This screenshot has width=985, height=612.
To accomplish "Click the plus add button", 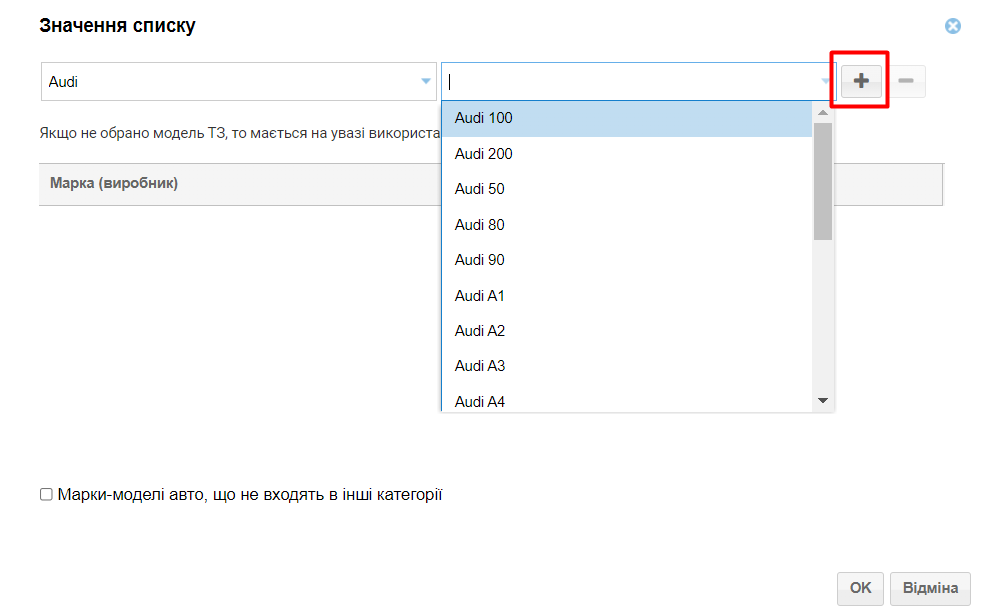I will [x=861, y=81].
